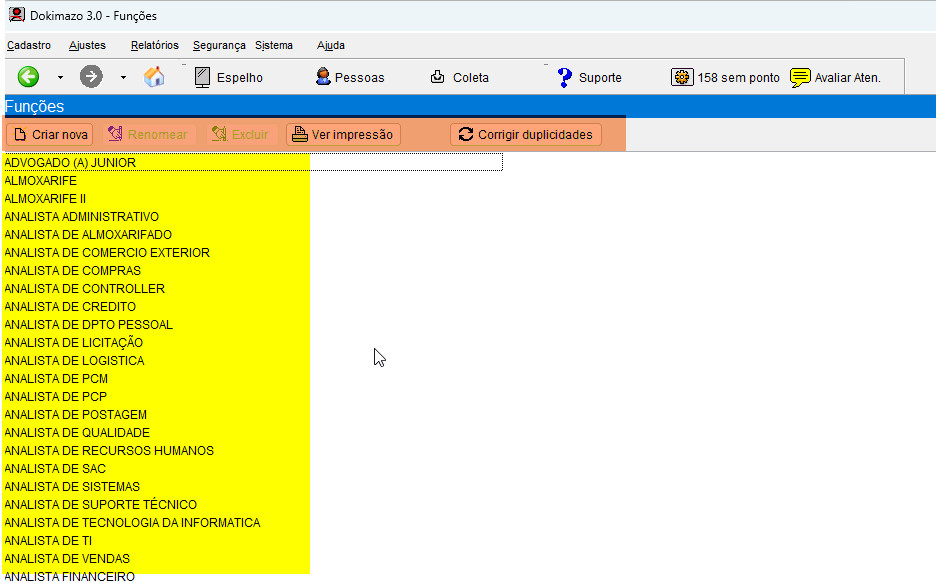Open Suporte with the question mark
936x583 pixels.
(x=589, y=77)
